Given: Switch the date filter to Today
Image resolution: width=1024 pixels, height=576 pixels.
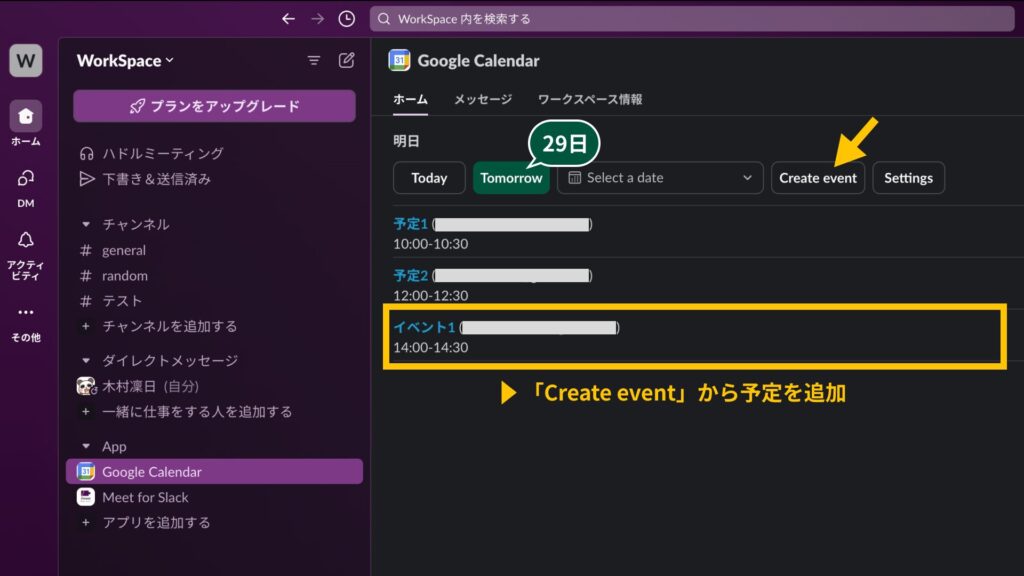Looking at the screenshot, I should pos(429,178).
